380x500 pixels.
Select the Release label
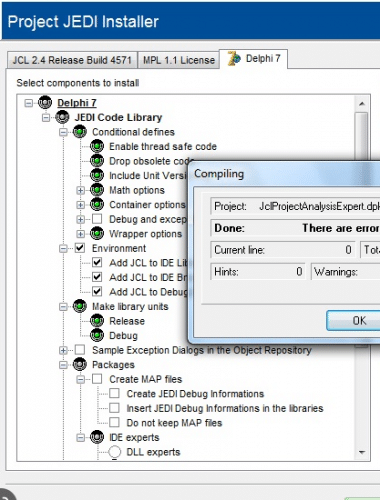tap(127, 321)
